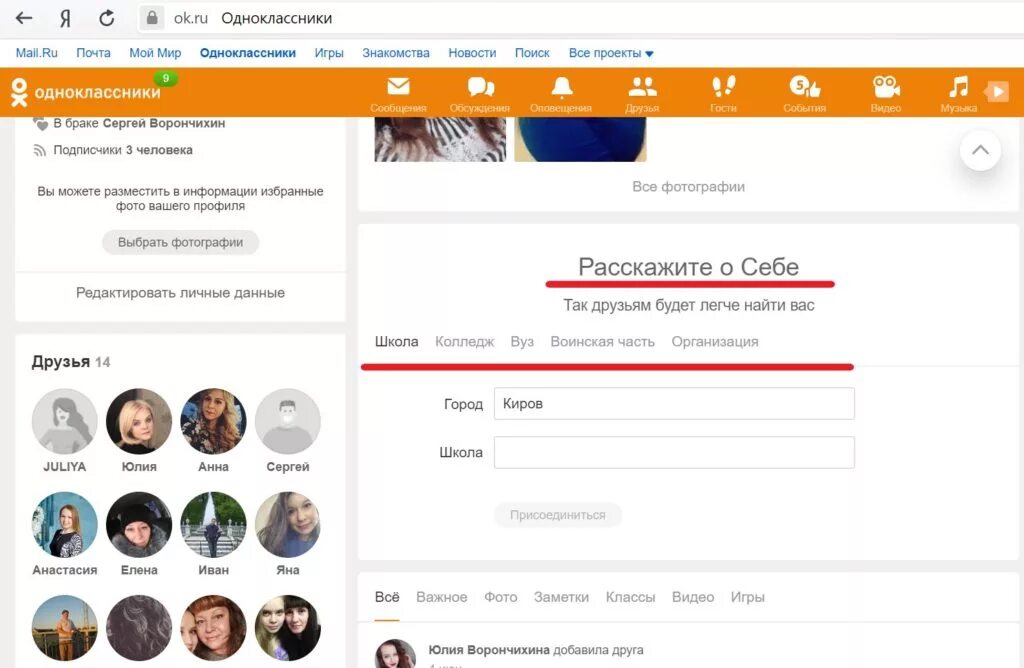
Task: Open Mail.Ru link in top bar
Action: [37, 53]
